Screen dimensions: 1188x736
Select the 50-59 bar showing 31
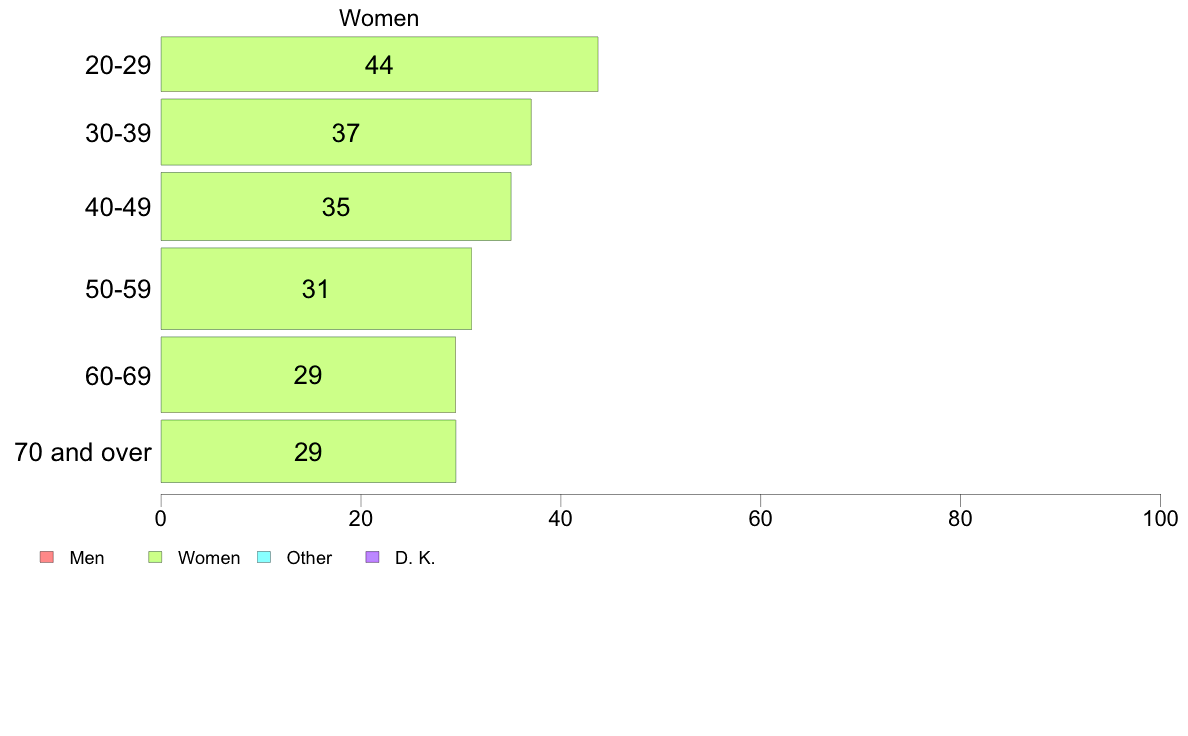tap(317, 289)
